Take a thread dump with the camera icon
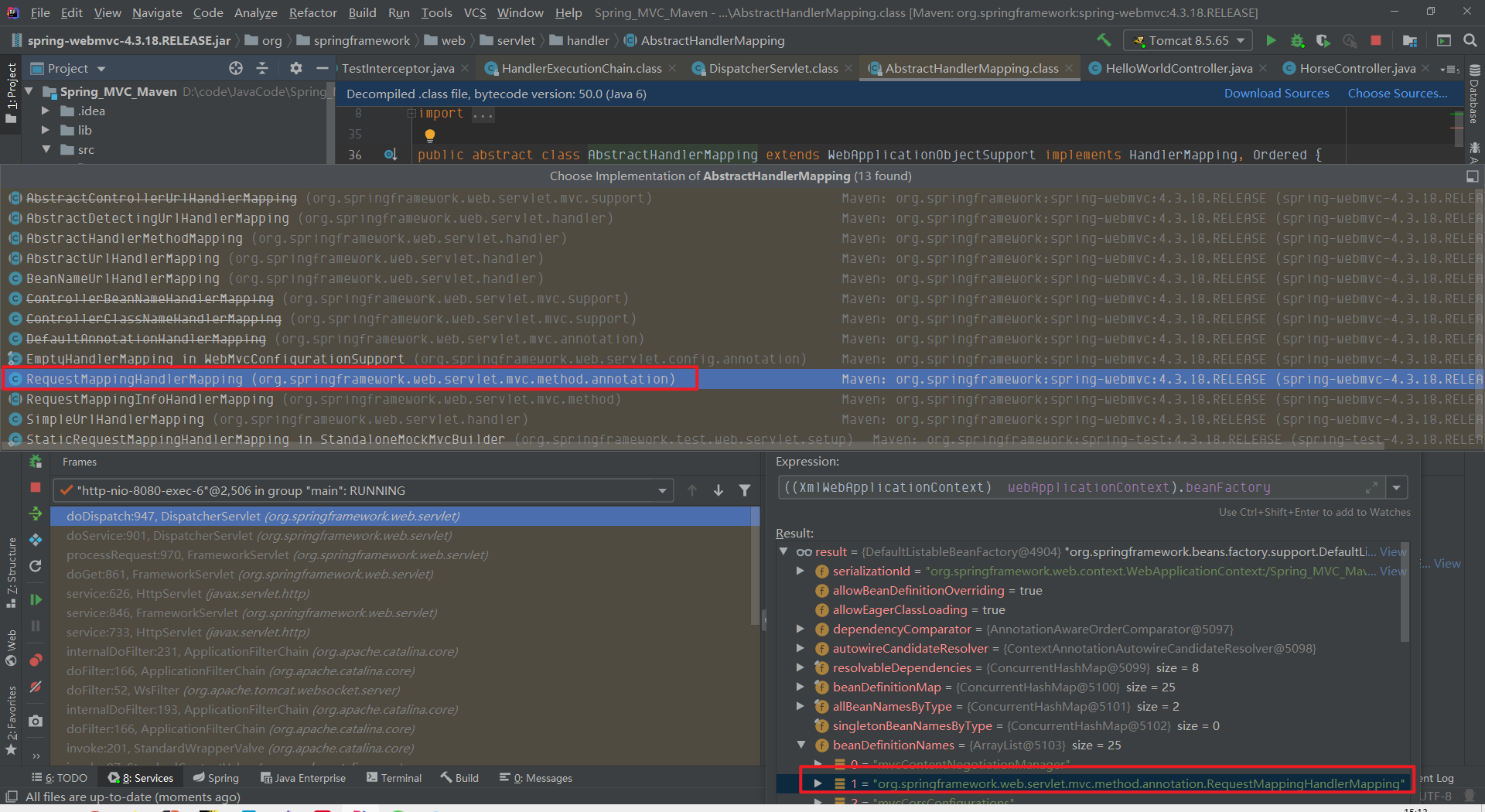Image resolution: width=1485 pixels, height=812 pixels. (x=36, y=721)
